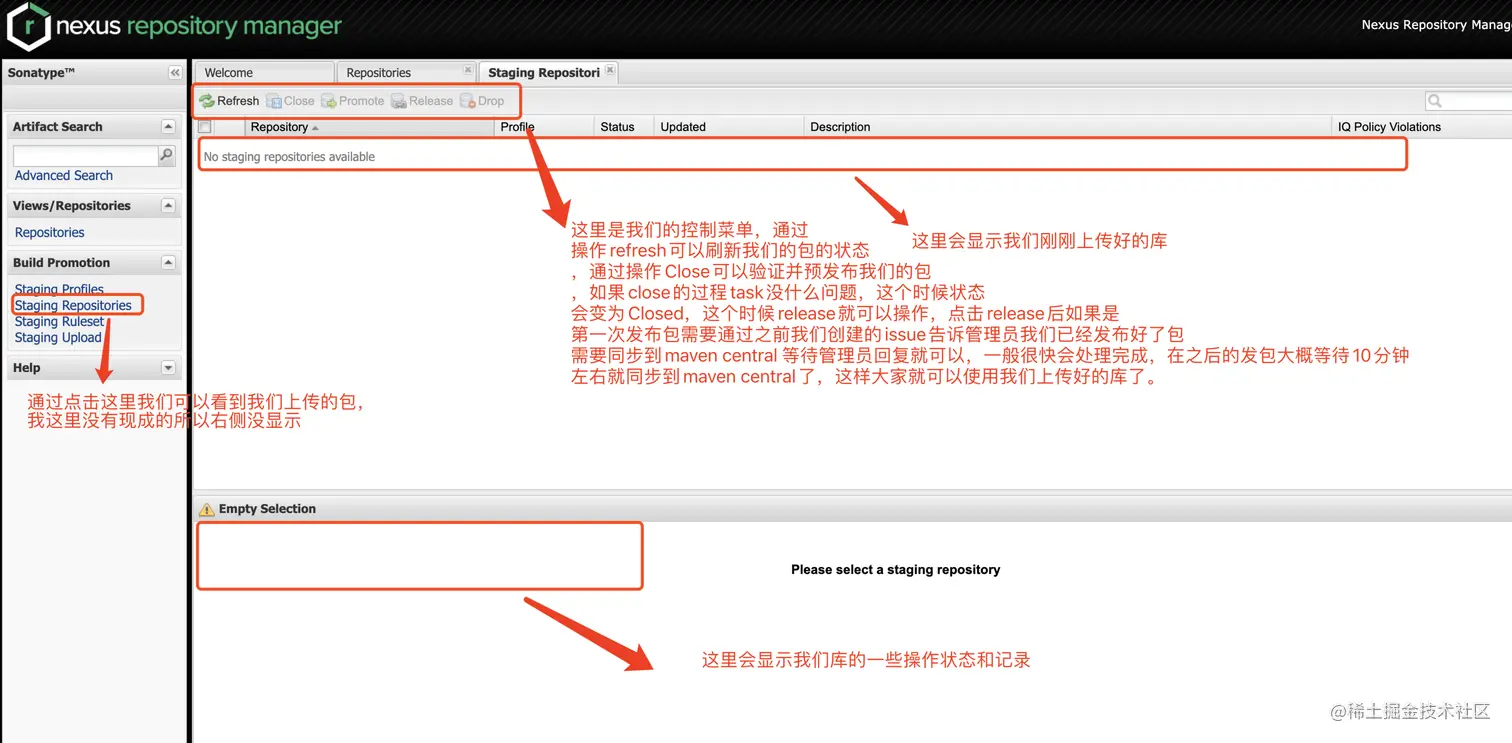Sort by the Status column header
The height and width of the screenshot is (743, 1512).
click(x=625, y=127)
